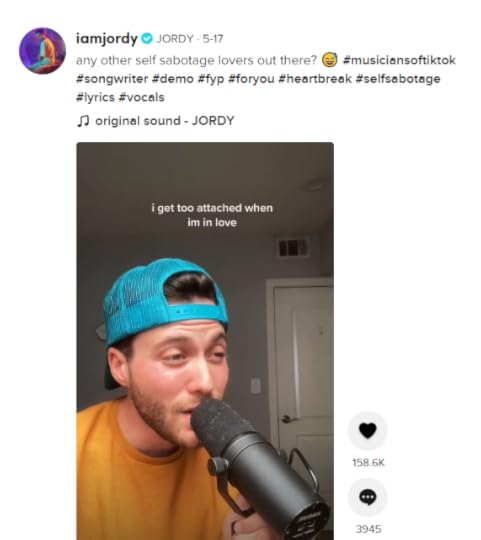The width and height of the screenshot is (481, 540).
Task: Open hashtag #songwriter
Action: point(112,79)
